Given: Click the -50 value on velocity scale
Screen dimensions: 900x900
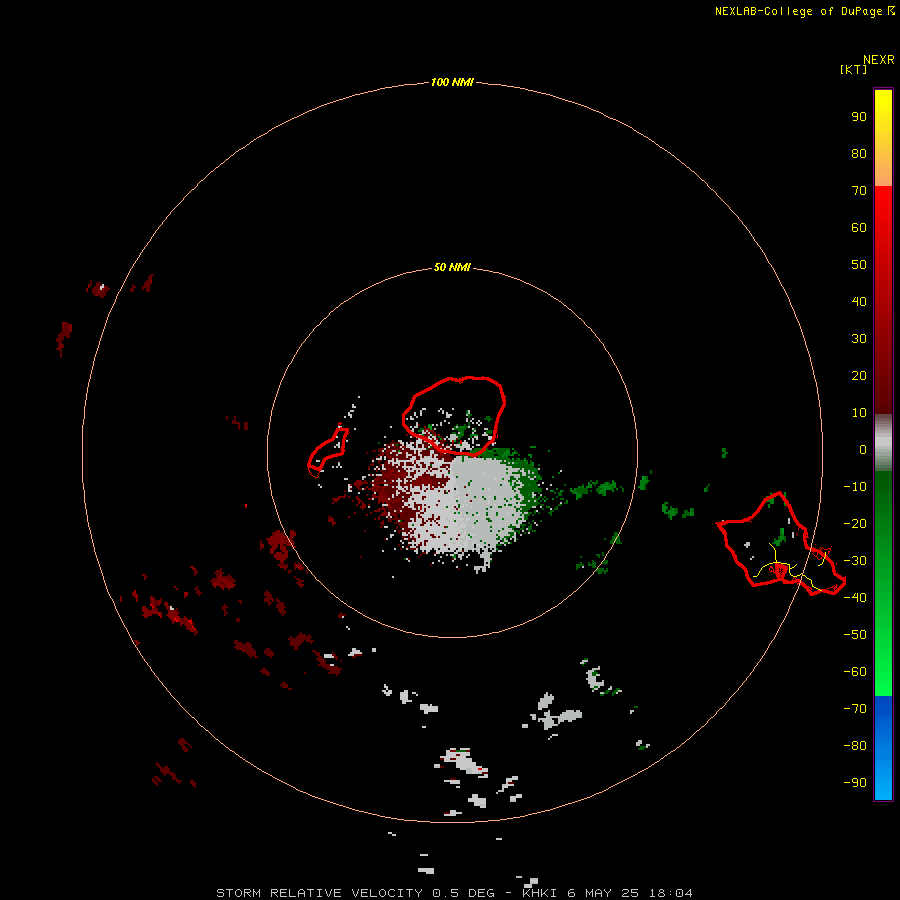Looking at the screenshot, I should [855, 635].
